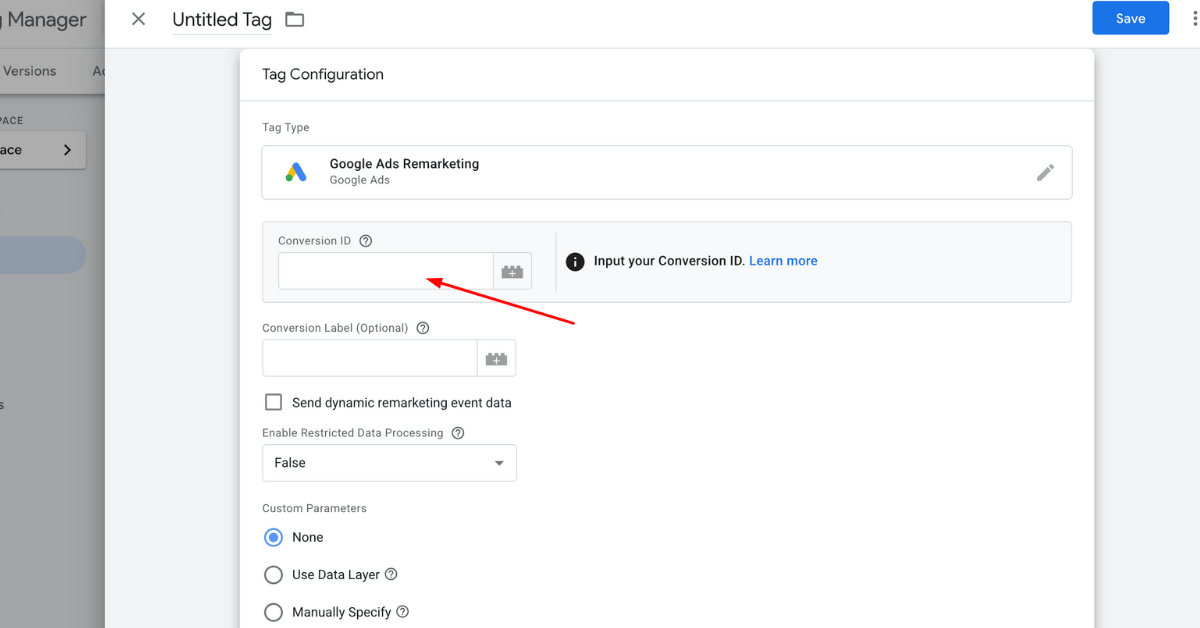Click the folder icon beside Untitled Tag

point(294,20)
